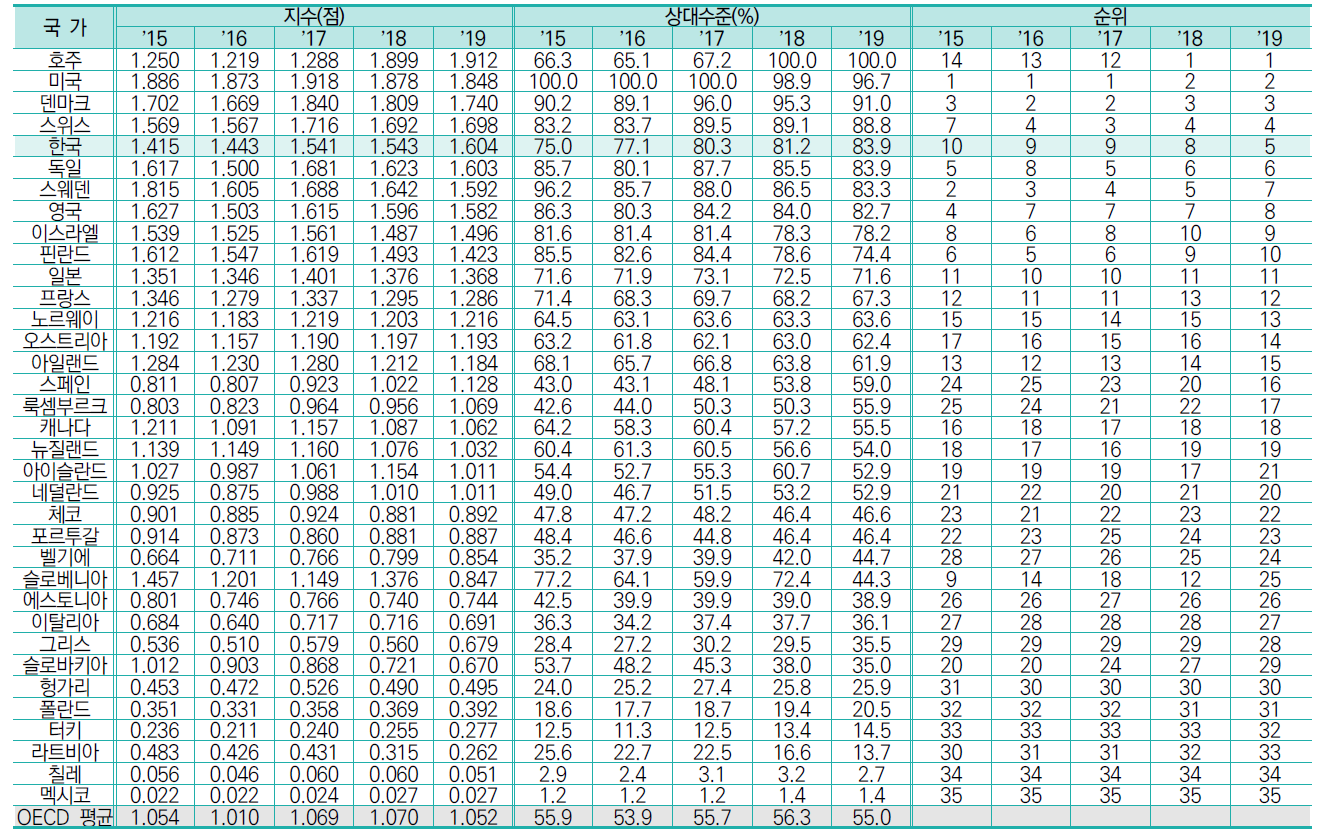The width and height of the screenshot is (1328, 838).
Task: Click the 덴마크 row label
Action: [65, 102]
